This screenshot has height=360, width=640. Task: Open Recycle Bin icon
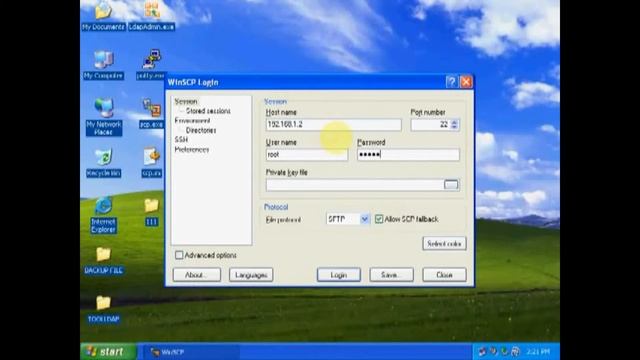[x=103, y=163]
